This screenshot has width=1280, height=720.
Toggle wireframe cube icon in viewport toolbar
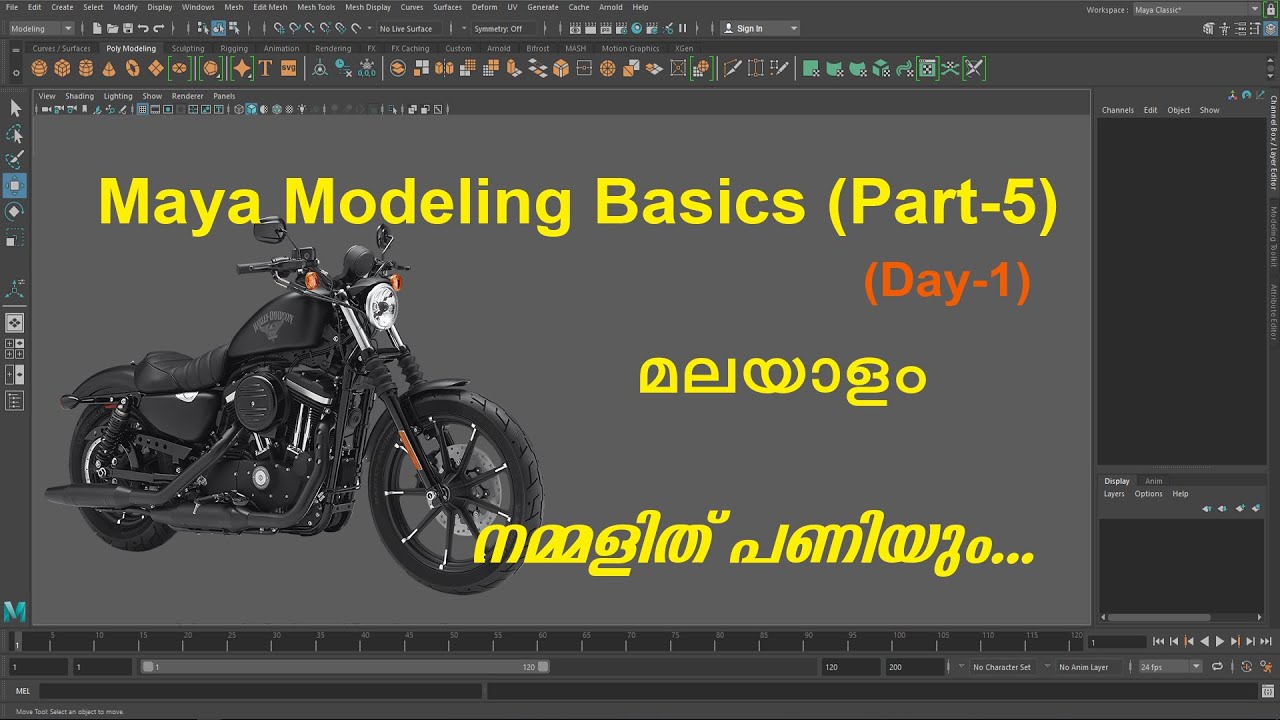click(238, 109)
